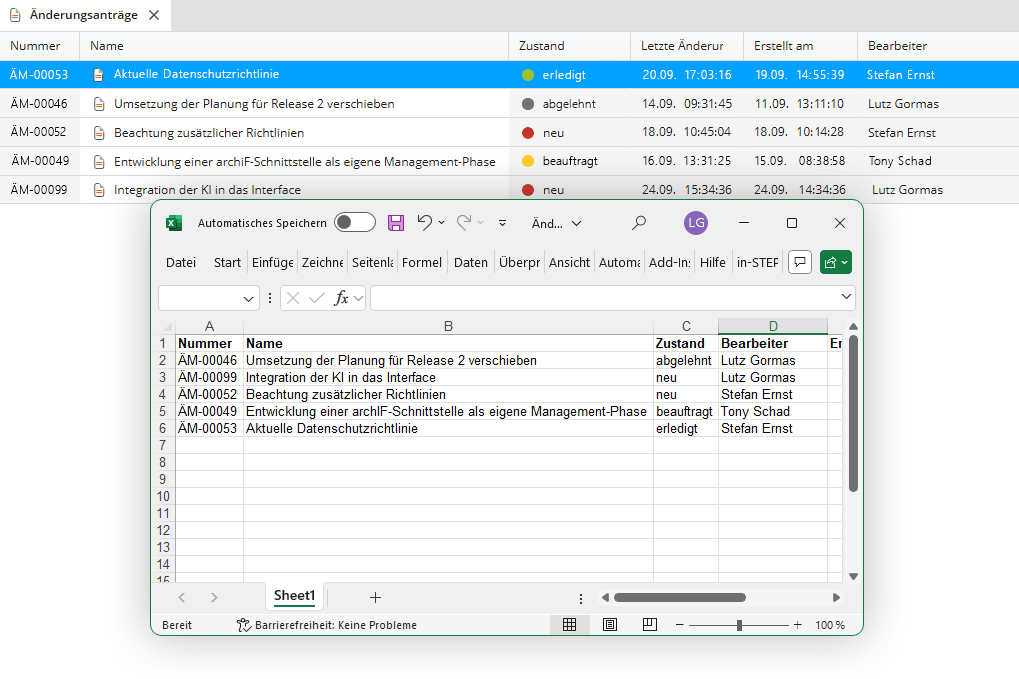This screenshot has height=679, width=1019.
Task: Click the zoom slider handle
Action: coord(739,625)
